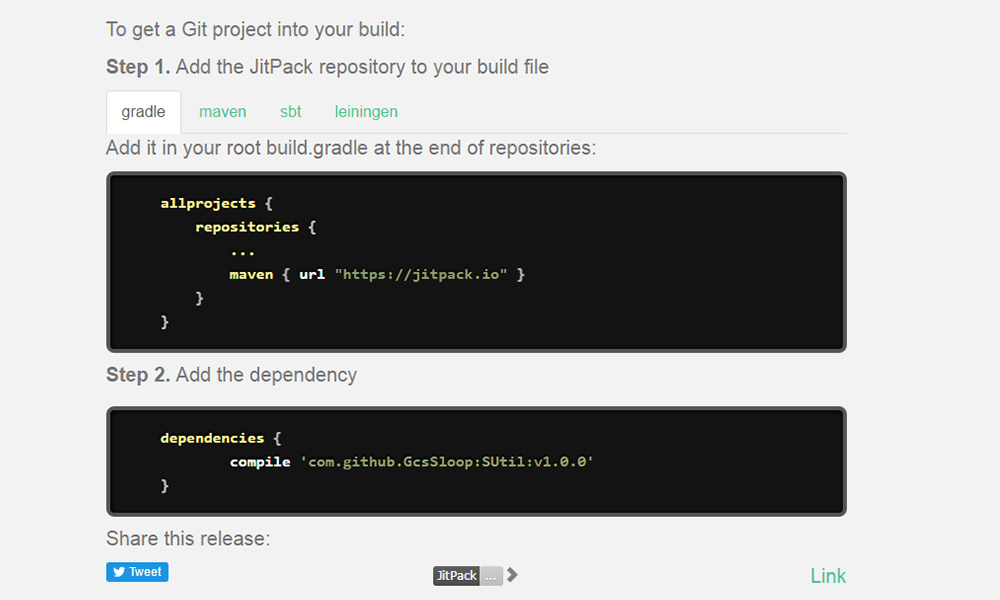Image resolution: width=1000 pixels, height=600 pixels.
Task: Click the dark JitPack badge label
Action: tap(456, 576)
